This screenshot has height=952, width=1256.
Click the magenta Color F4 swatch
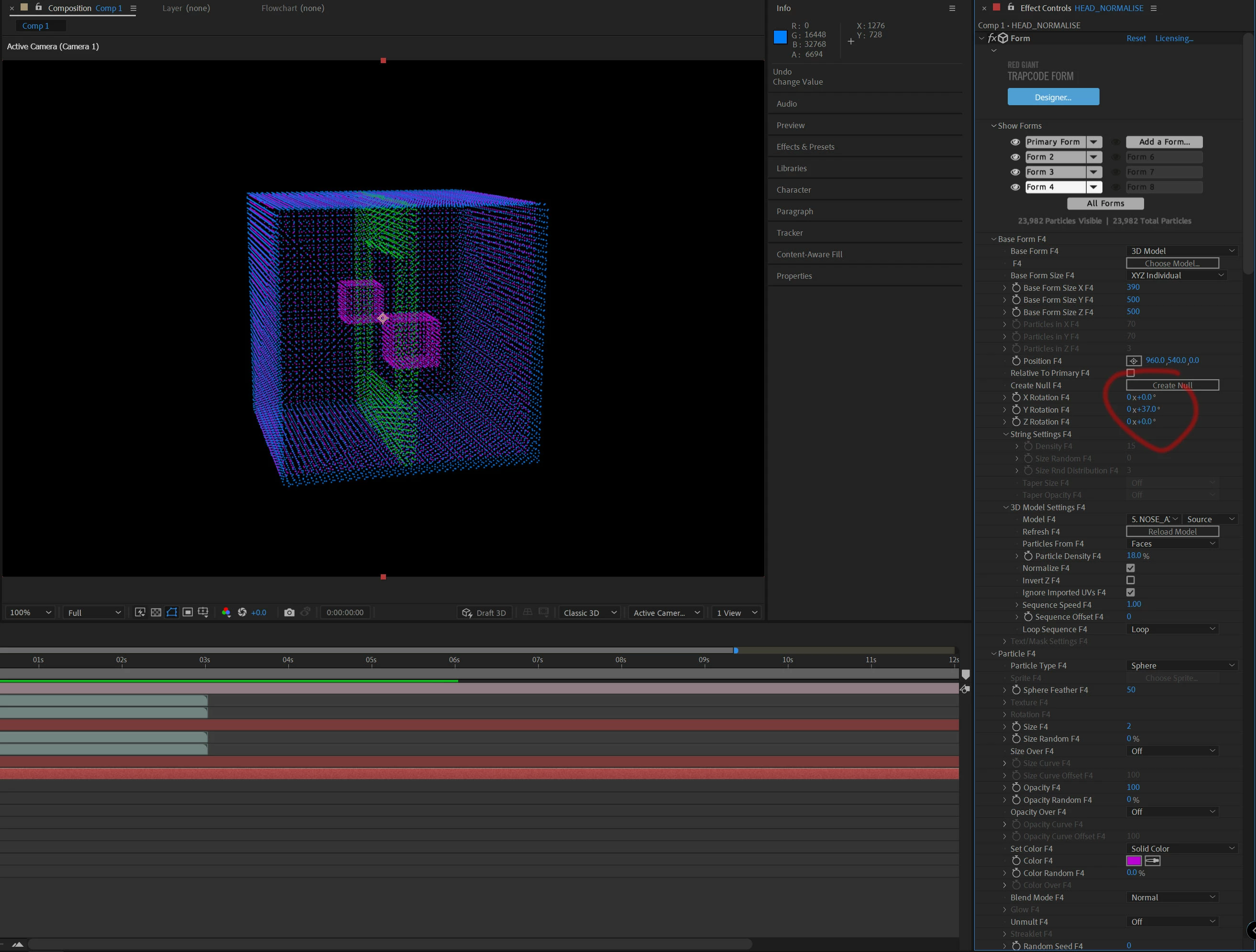[x=1134, y=861]
